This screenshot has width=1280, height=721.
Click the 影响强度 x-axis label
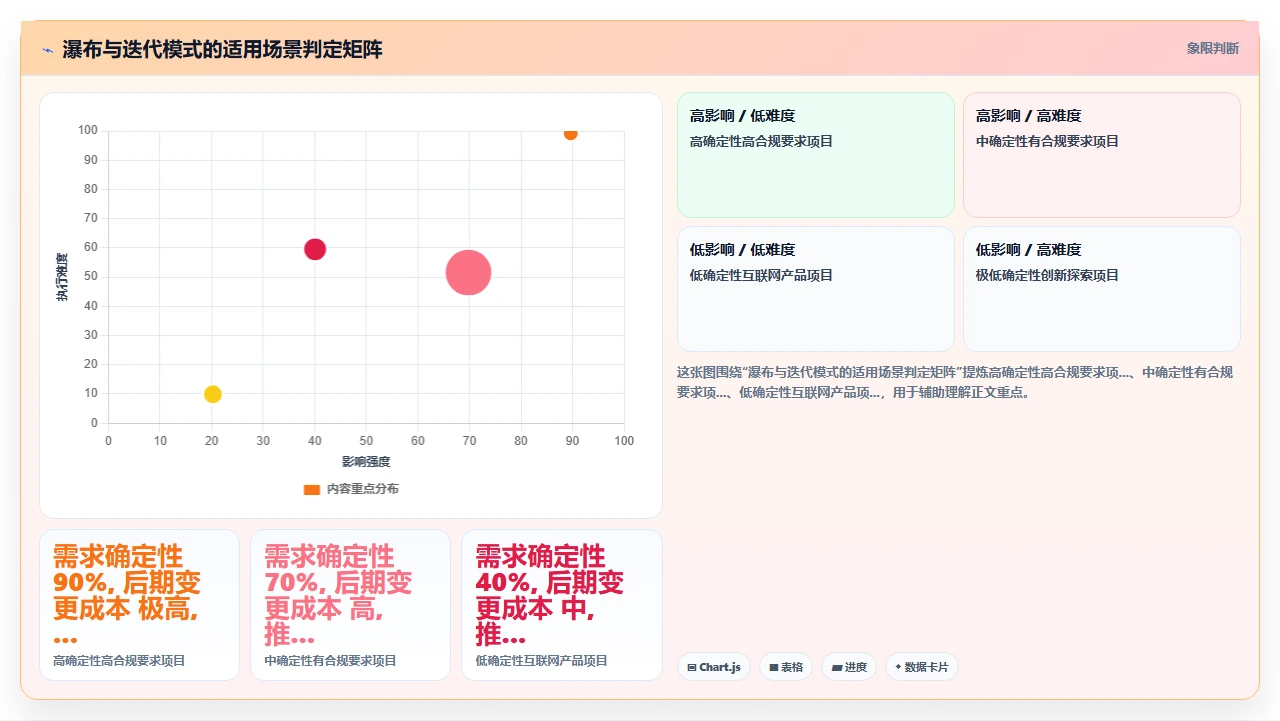366,462
